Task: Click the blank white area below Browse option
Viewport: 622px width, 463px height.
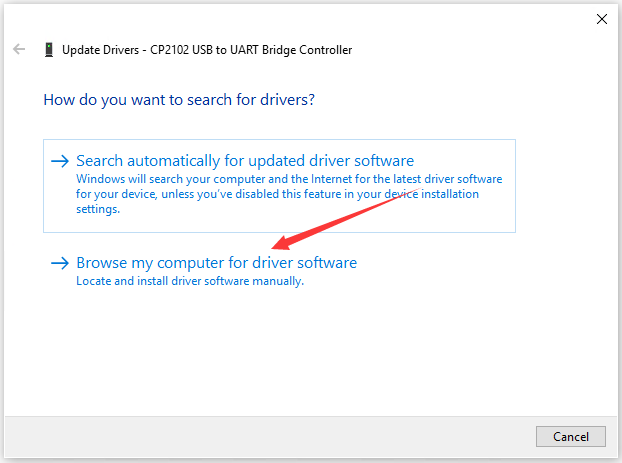Action: [300, 350]
